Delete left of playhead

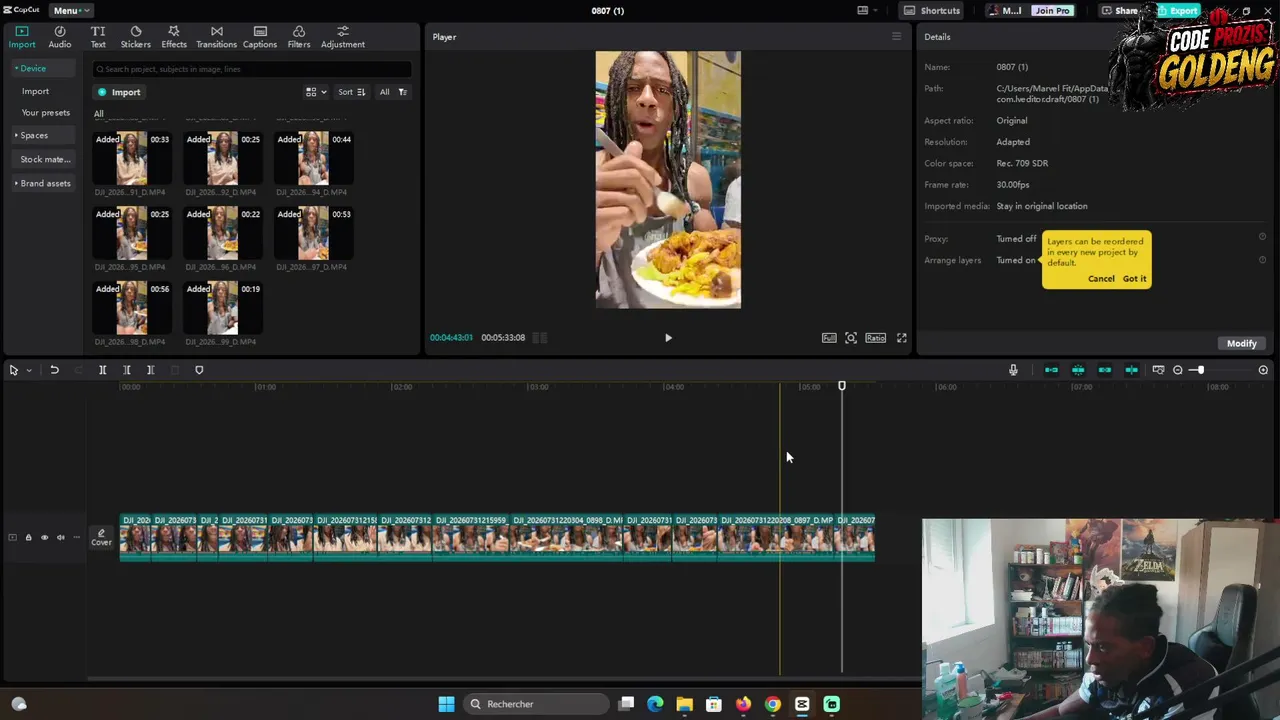127,370
